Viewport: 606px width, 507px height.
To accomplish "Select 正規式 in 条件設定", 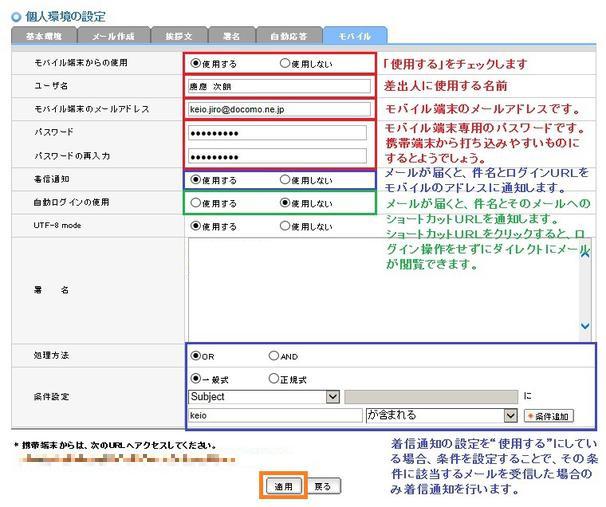I will [x=274, y=379].
